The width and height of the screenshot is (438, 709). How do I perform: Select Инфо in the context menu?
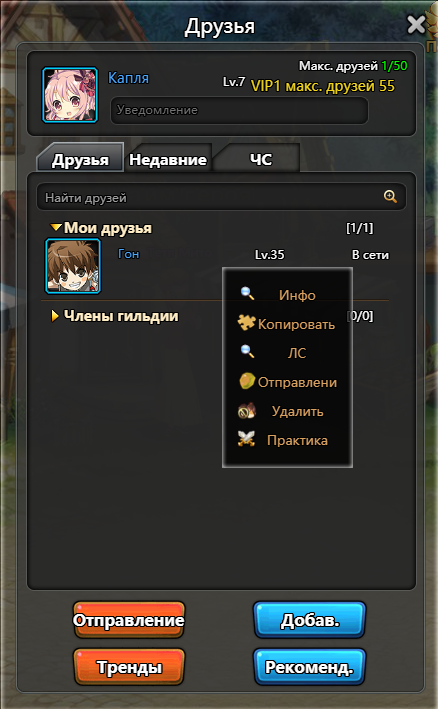(x=297, y=295)
